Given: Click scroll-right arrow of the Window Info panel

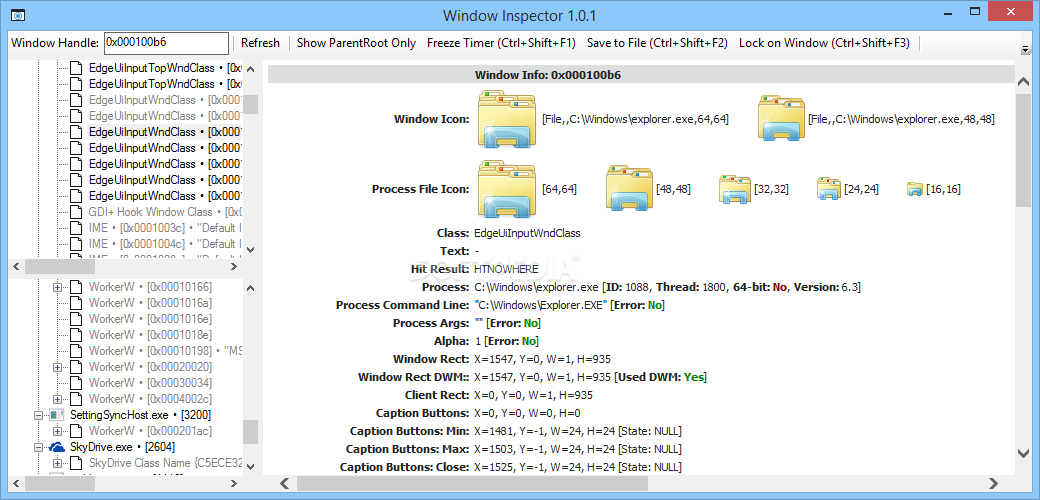Looking at the screenshot, I should point(994,483).
